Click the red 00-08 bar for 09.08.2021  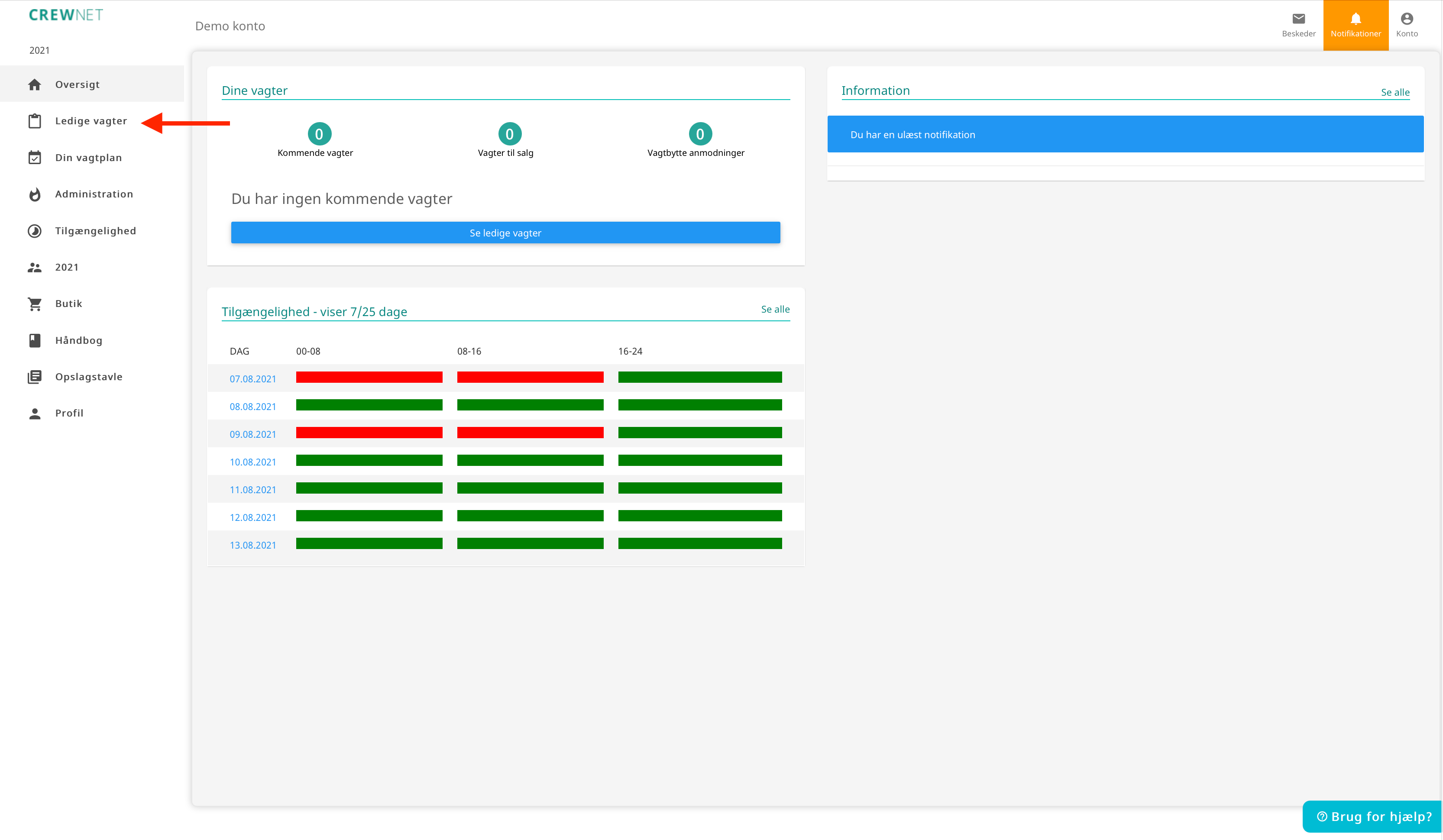[369, 433]
